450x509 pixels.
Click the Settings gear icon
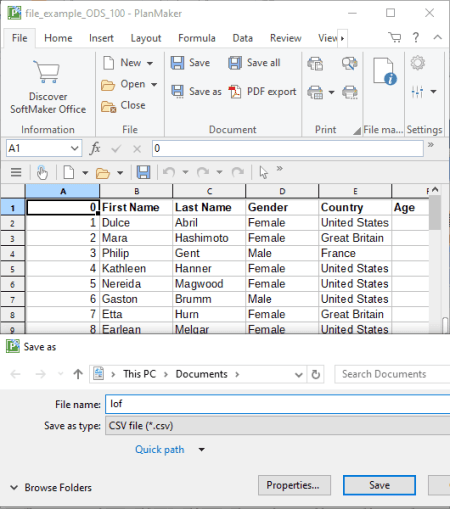(417, 63)
